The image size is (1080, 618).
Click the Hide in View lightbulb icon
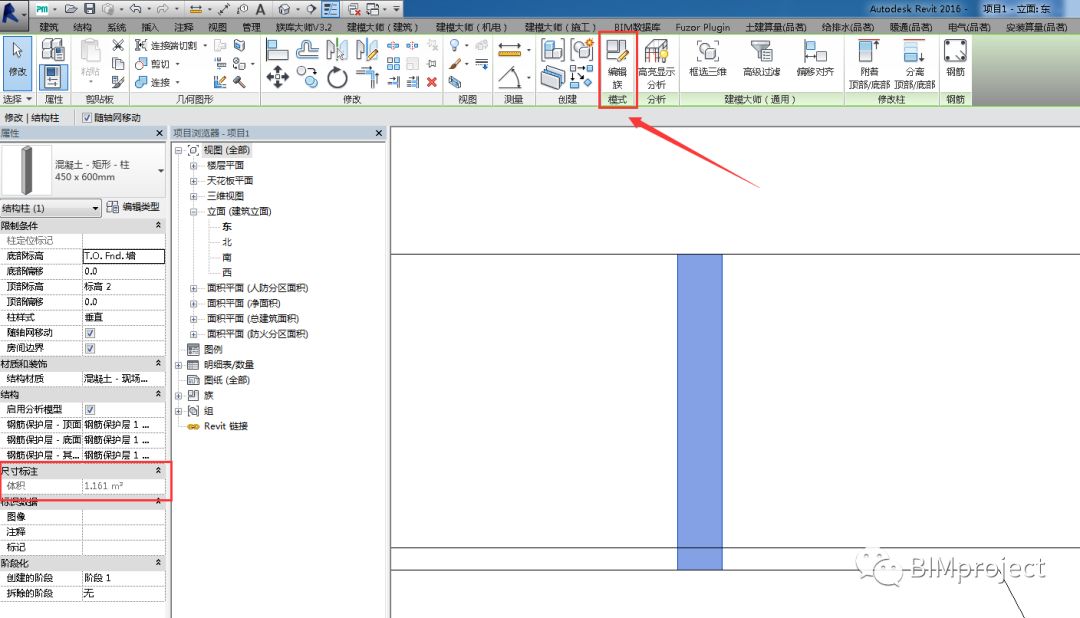point(455,45)
